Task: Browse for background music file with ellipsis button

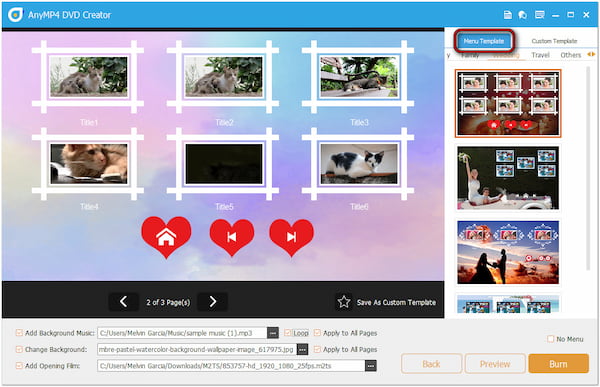Action: tap(273, 333)
